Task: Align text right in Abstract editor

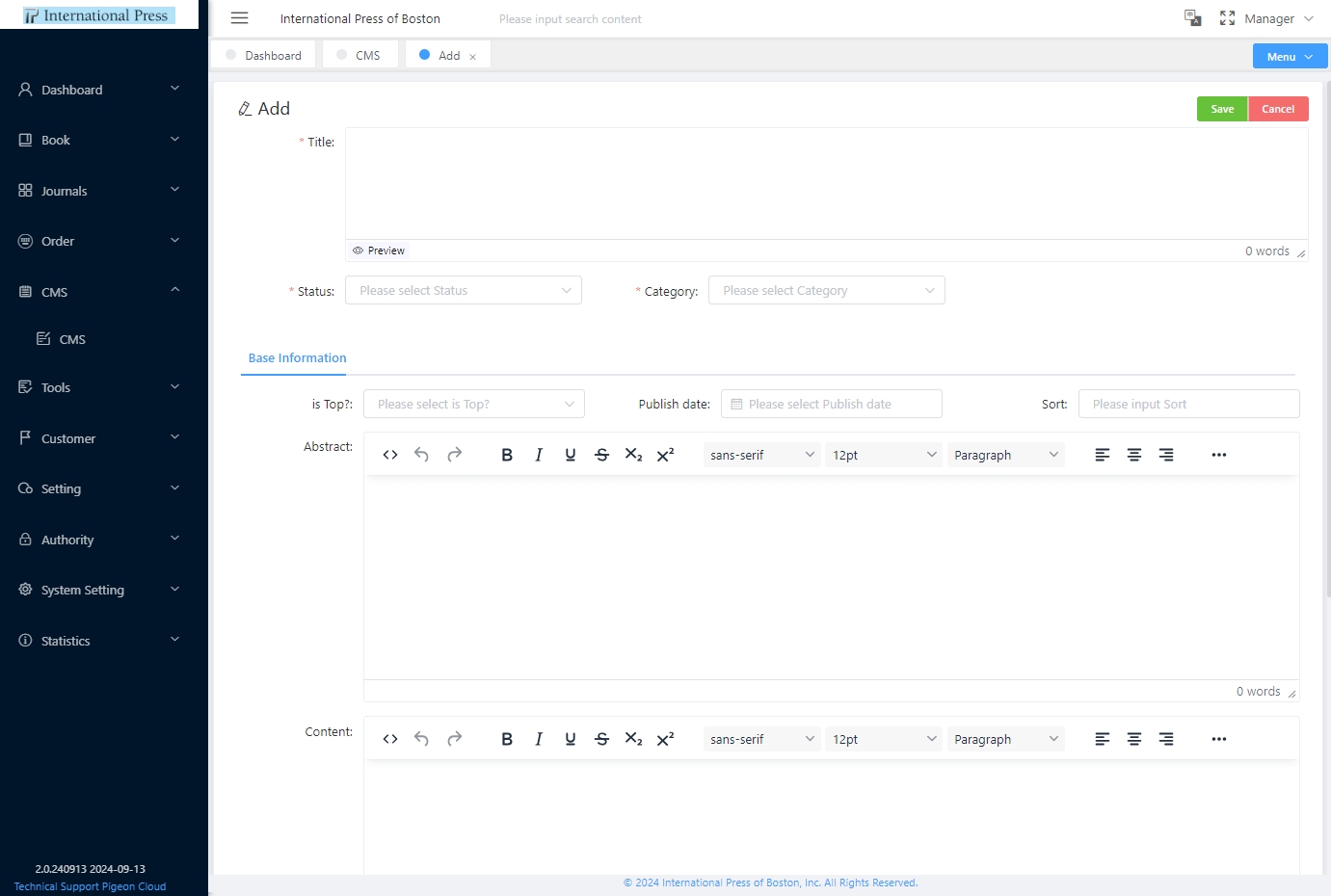Action: click(1166, 455)
